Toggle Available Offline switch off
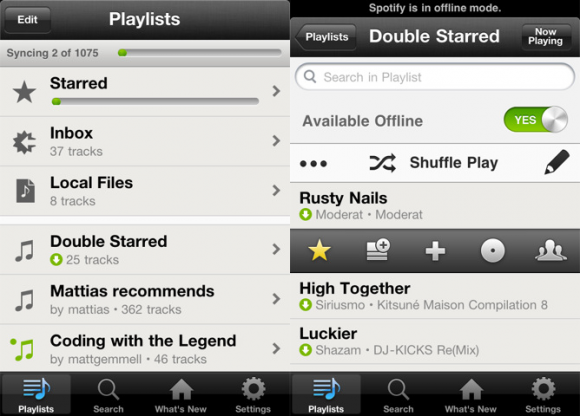The width and height of the screenshot is (580, 416). click(x=536, y=119)
